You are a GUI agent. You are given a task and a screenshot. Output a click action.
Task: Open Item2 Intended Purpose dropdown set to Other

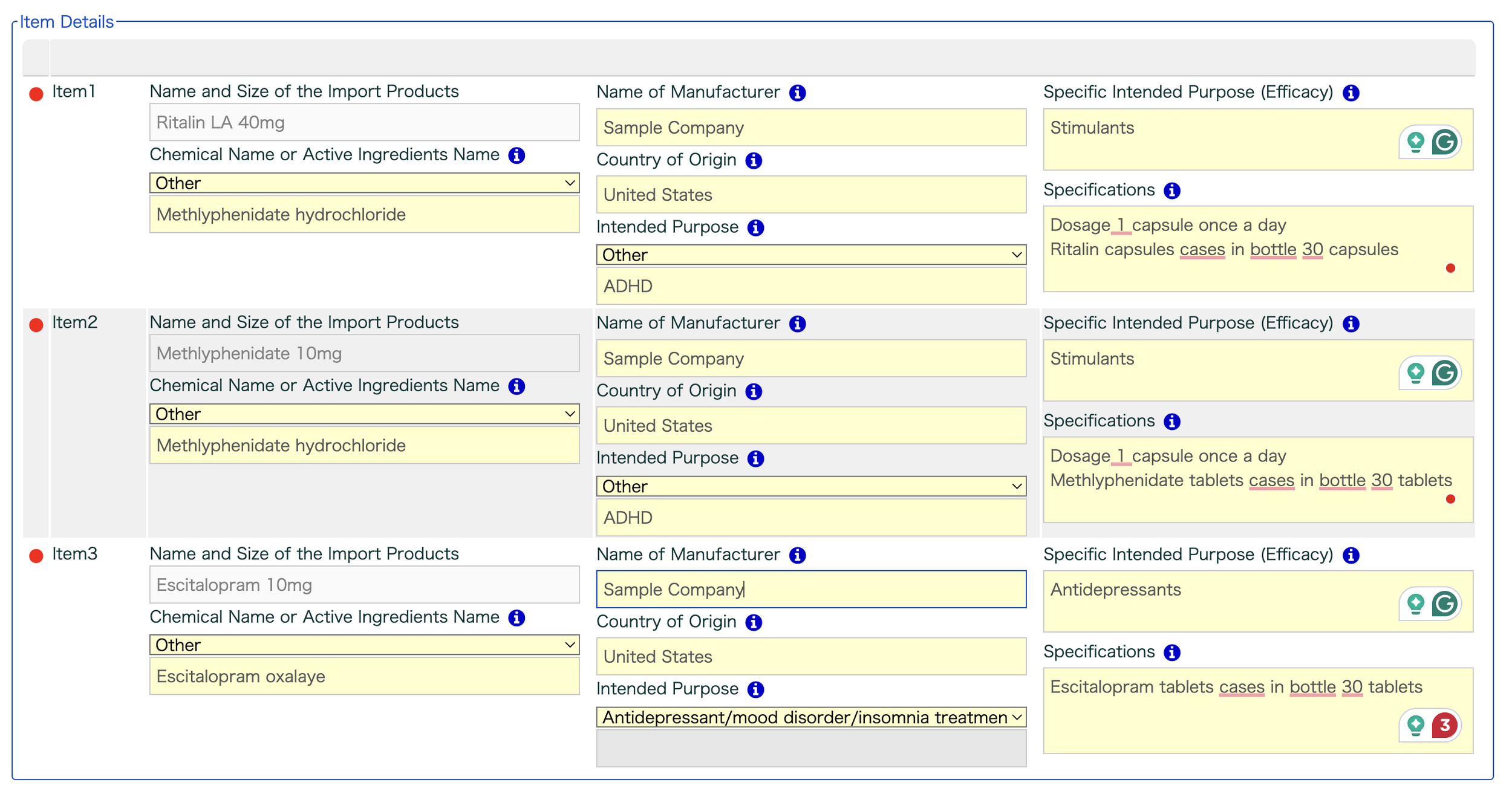click(810, 486)
